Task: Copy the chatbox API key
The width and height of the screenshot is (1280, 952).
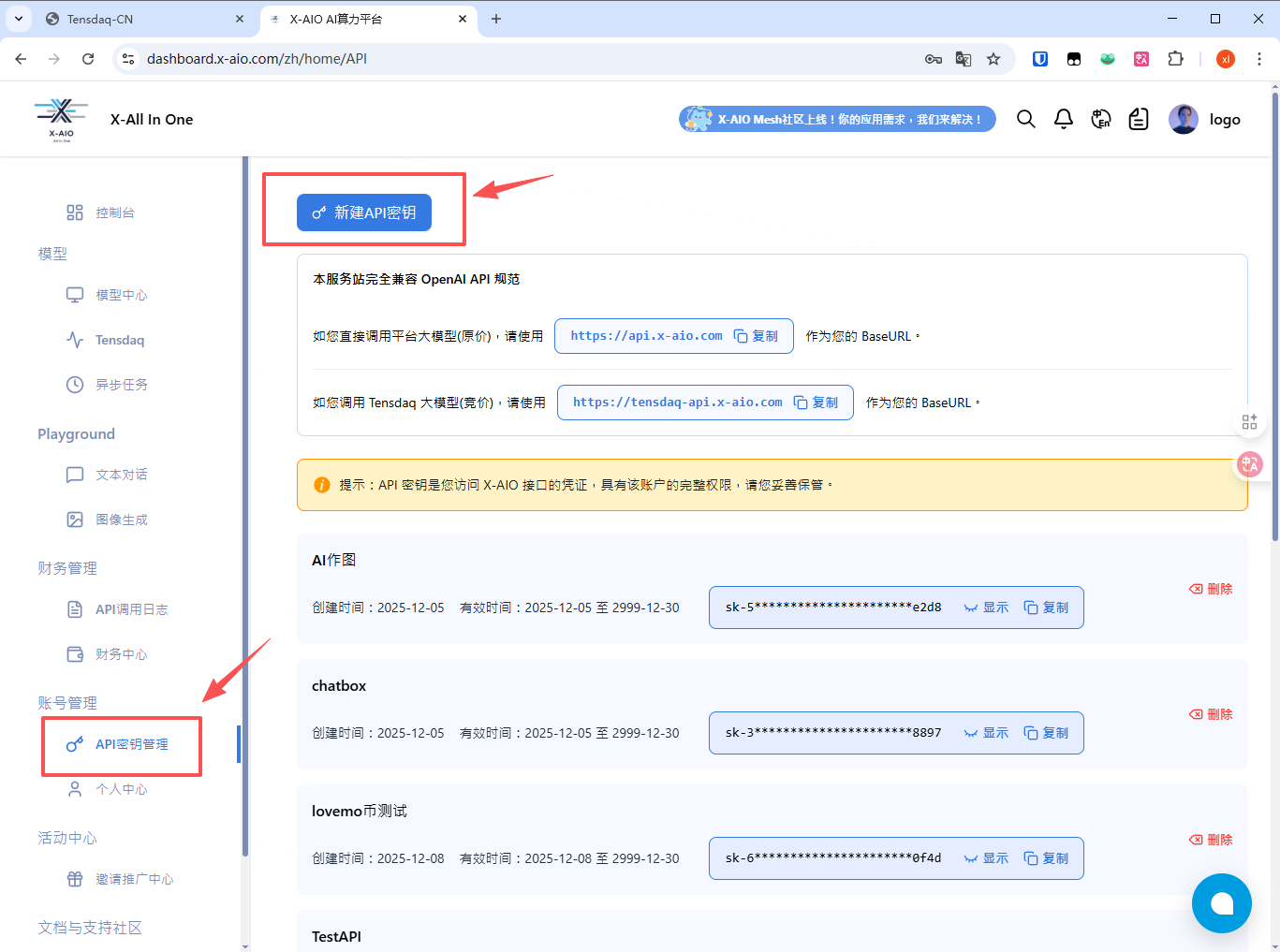Action: (1046, 733)
